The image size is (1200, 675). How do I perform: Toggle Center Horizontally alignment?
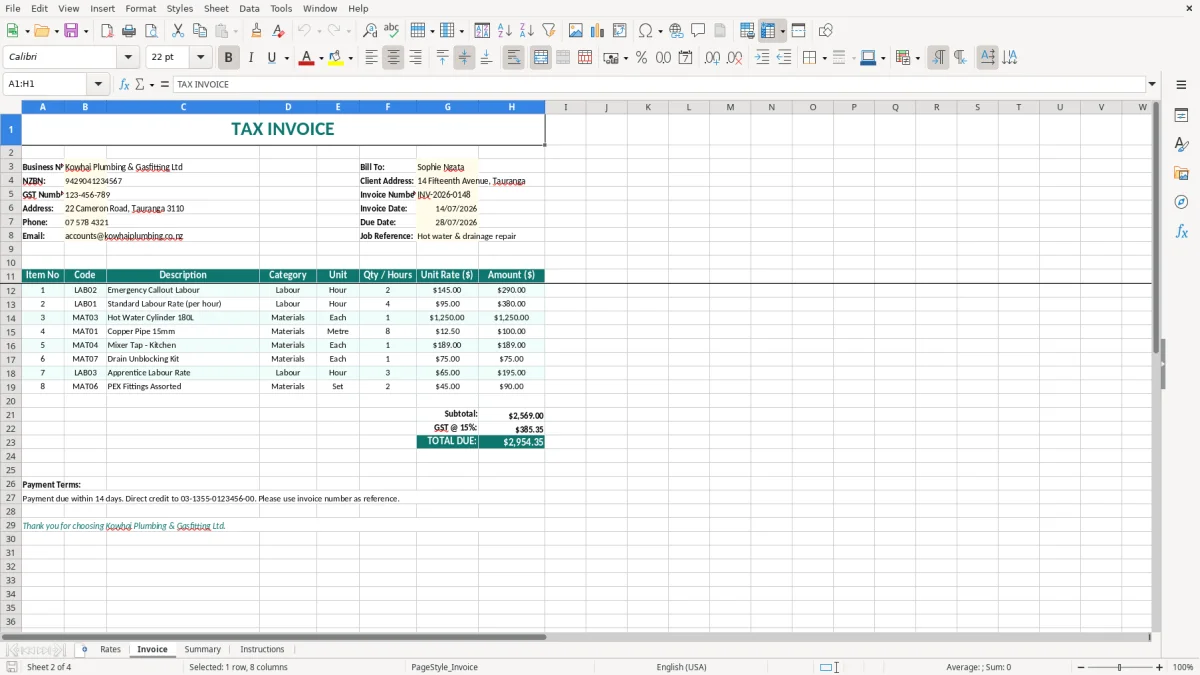393,58
